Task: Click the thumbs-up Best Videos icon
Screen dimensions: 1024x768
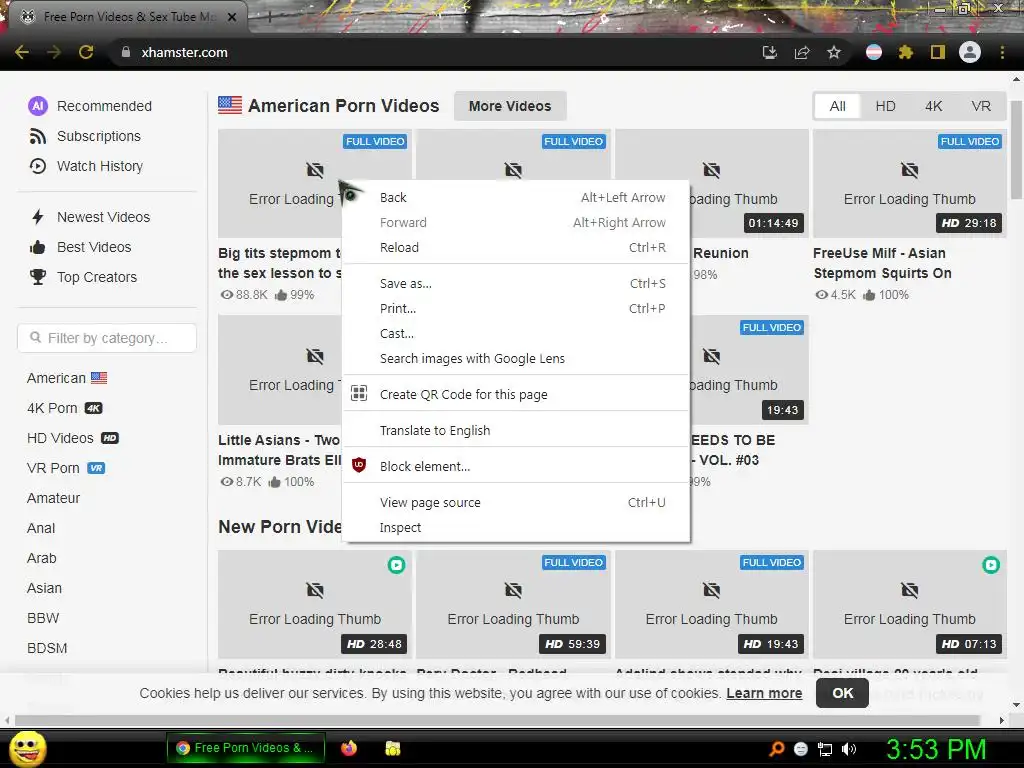Action: tap(38, 247)
